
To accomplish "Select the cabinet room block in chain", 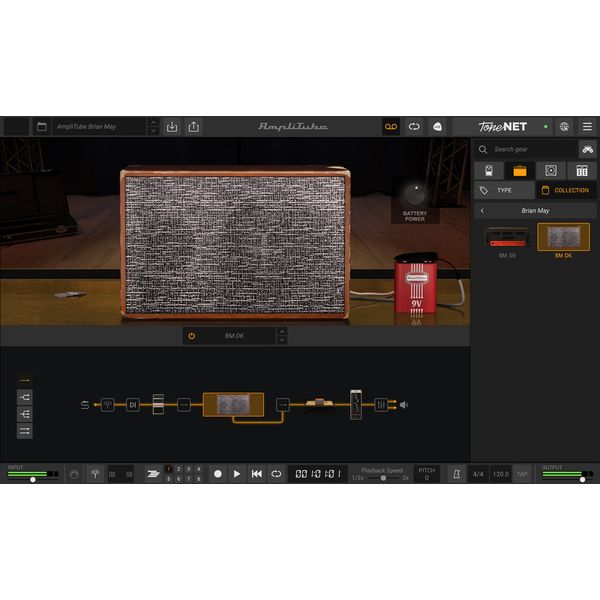I will pos(320,405).
